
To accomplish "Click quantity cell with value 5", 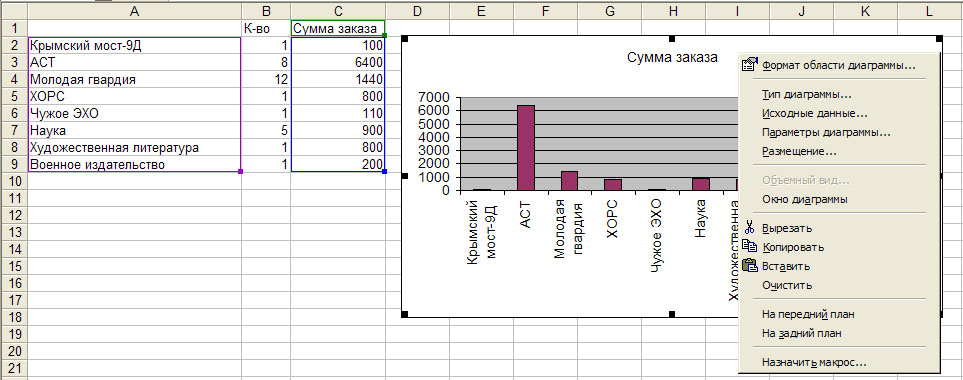I will point(266,130).
